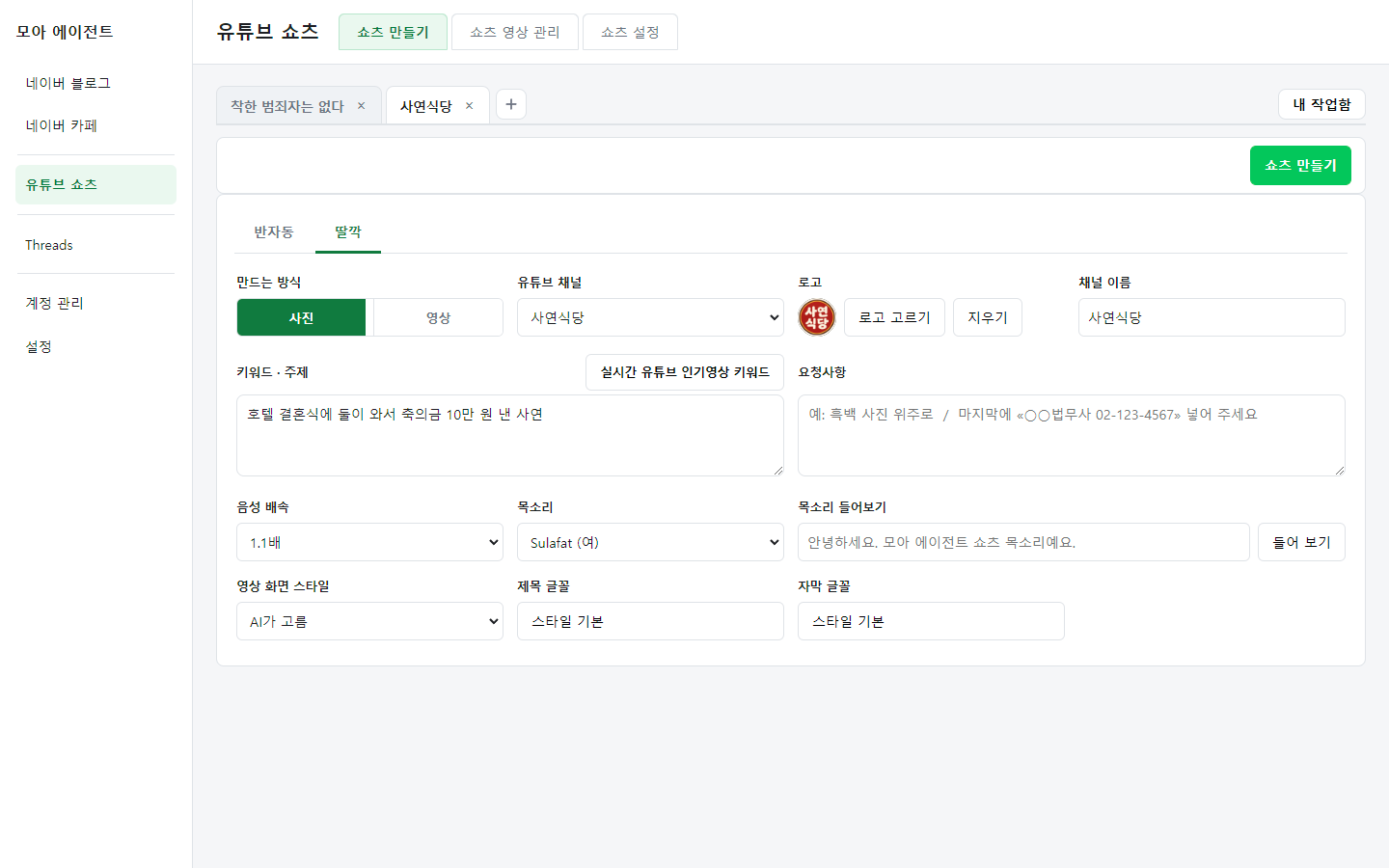Image resolution: width=1389 pixels, height=868 pixels.
Task: Click the 사연식당 round logo image
Action: [x=817, y=317]
